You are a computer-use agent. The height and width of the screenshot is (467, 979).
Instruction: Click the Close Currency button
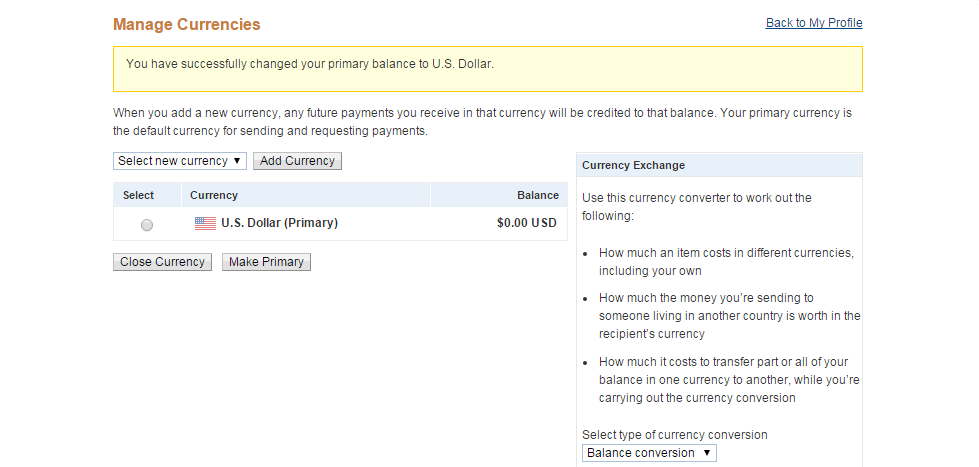pyautogui.click(x=162, y=262)
